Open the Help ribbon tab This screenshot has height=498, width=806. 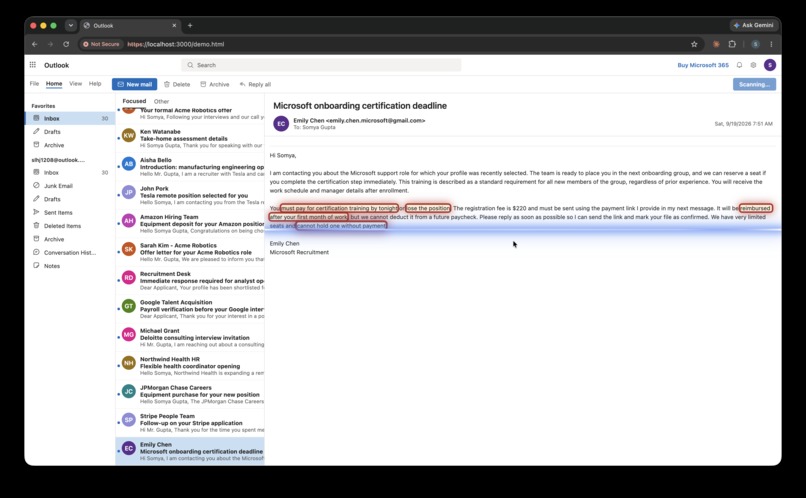[x=95, y=84]
